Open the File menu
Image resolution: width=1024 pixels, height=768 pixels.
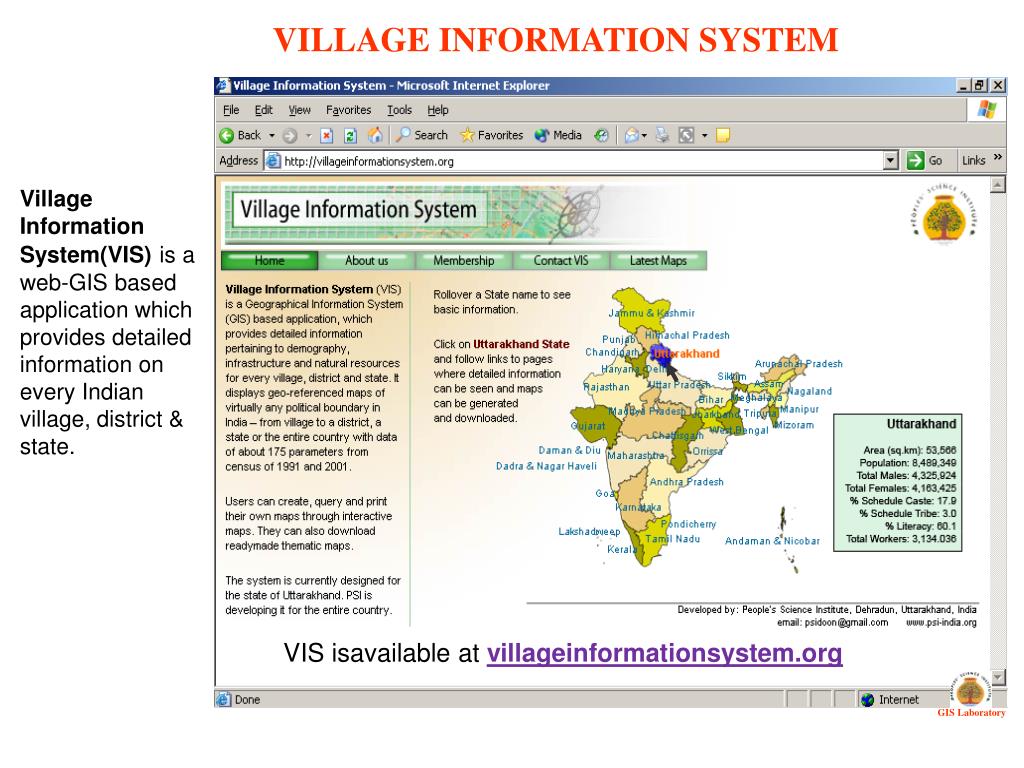coord(231,110)
